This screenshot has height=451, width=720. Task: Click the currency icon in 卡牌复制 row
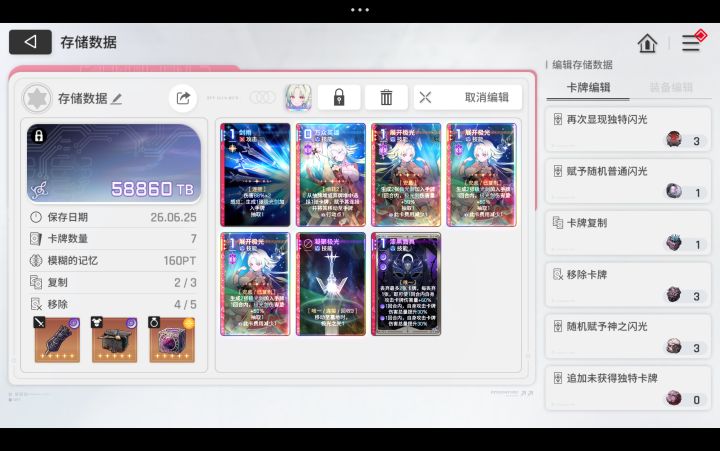tap(674, 242)
